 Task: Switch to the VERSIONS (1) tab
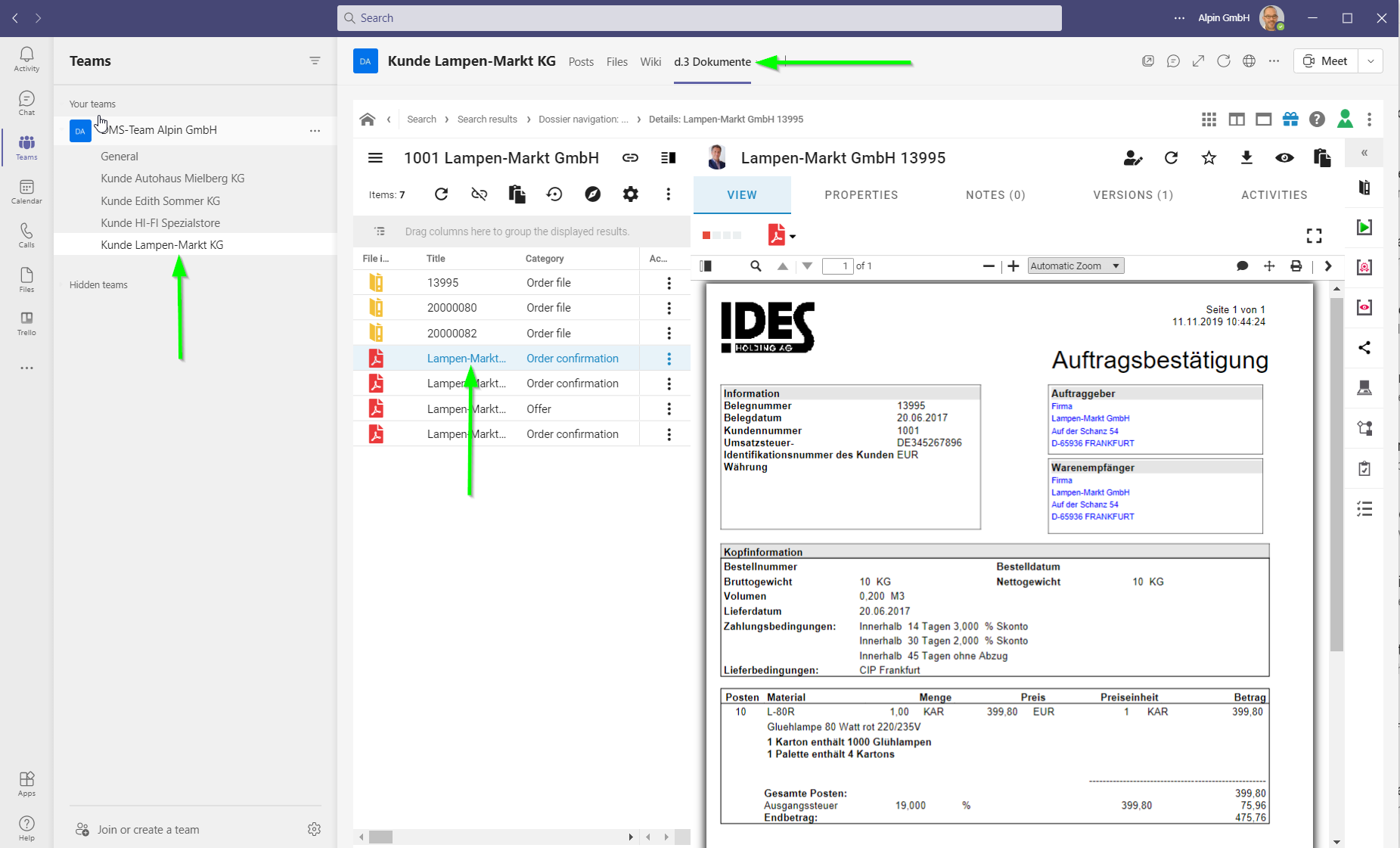1133,195
